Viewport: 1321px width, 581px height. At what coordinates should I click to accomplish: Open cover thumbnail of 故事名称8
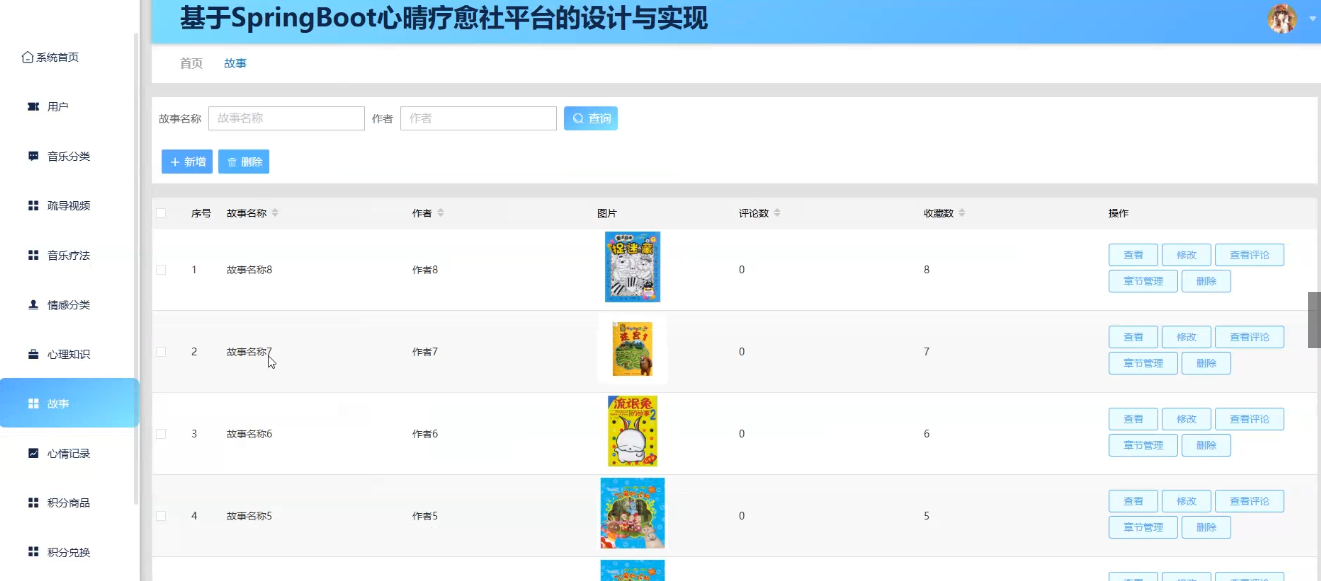(x=632, y=267)
